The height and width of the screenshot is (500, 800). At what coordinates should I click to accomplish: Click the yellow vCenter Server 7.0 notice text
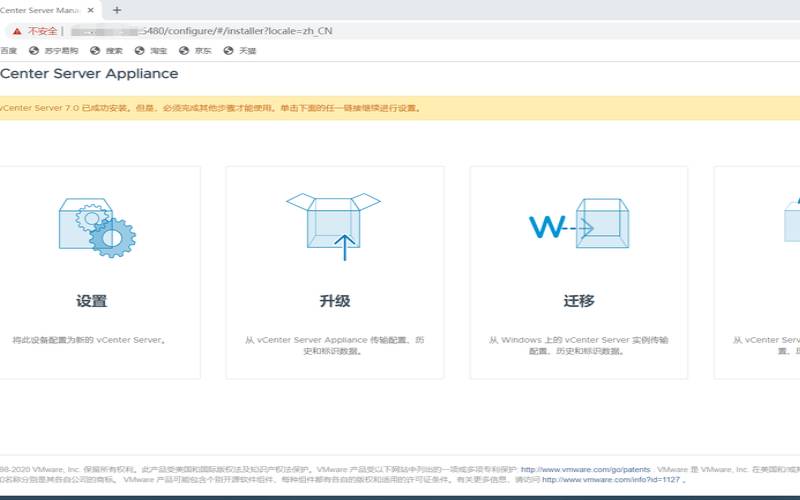pos(210,108)
